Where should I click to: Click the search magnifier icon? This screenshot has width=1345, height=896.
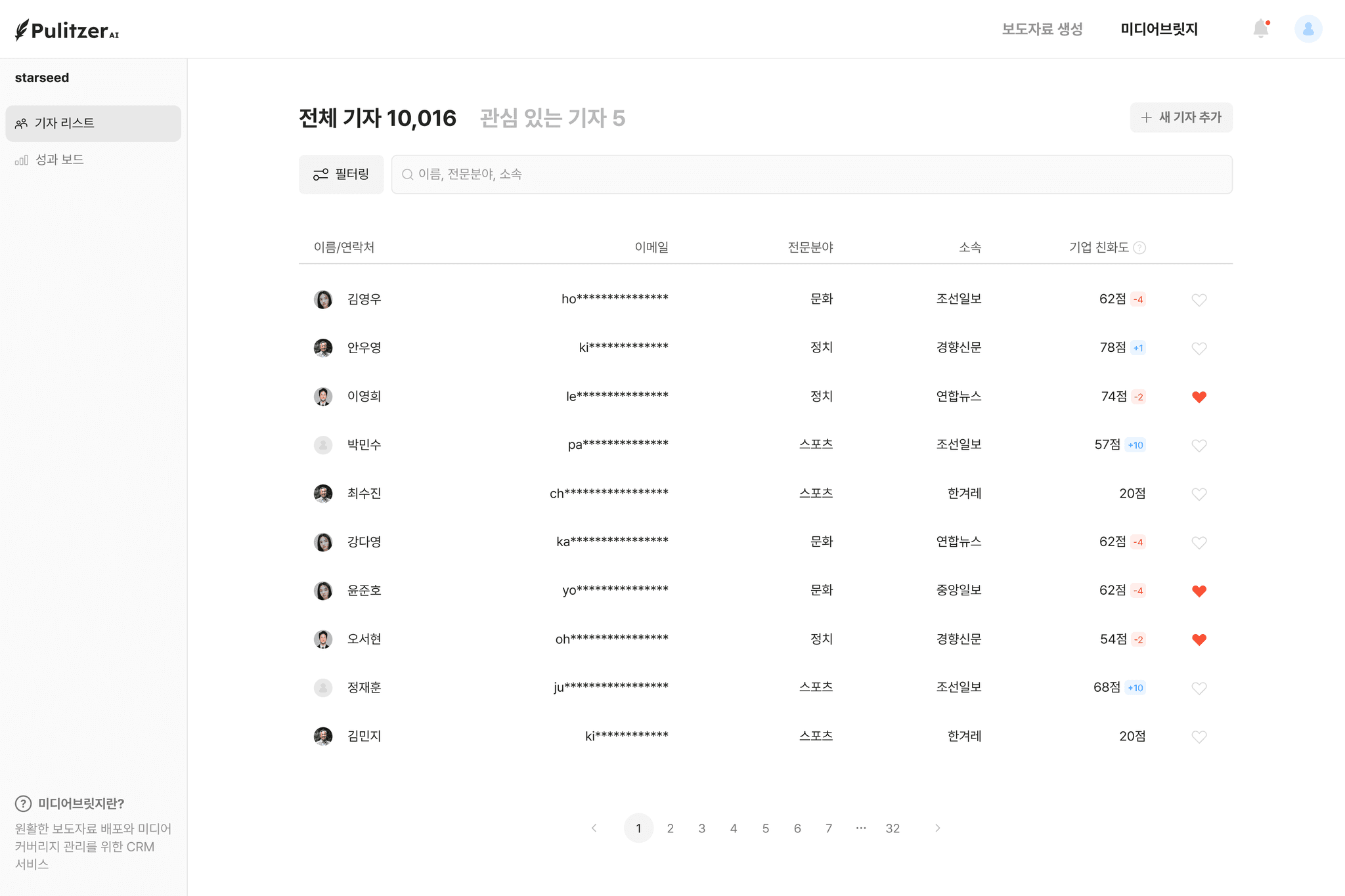point(407,174)
